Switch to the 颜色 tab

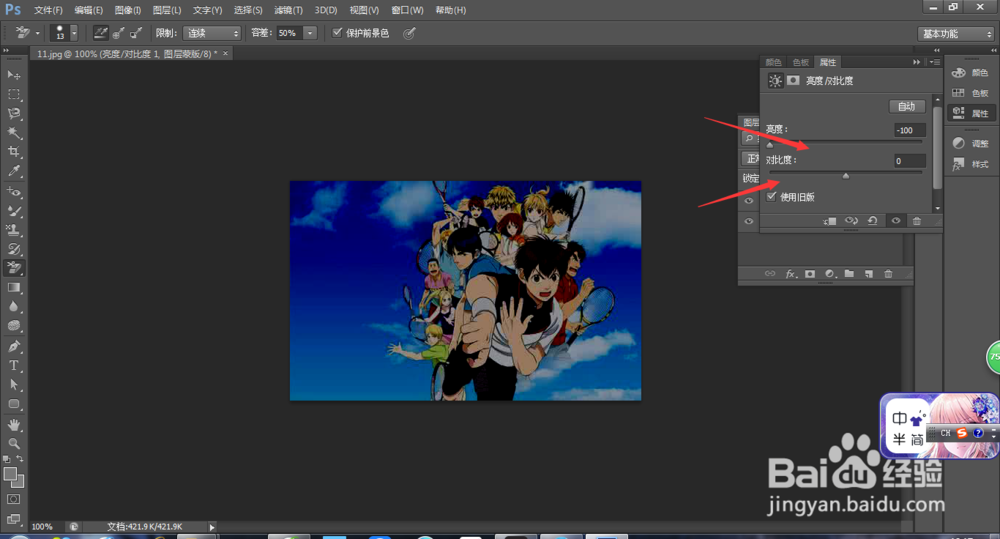point(774,62)
